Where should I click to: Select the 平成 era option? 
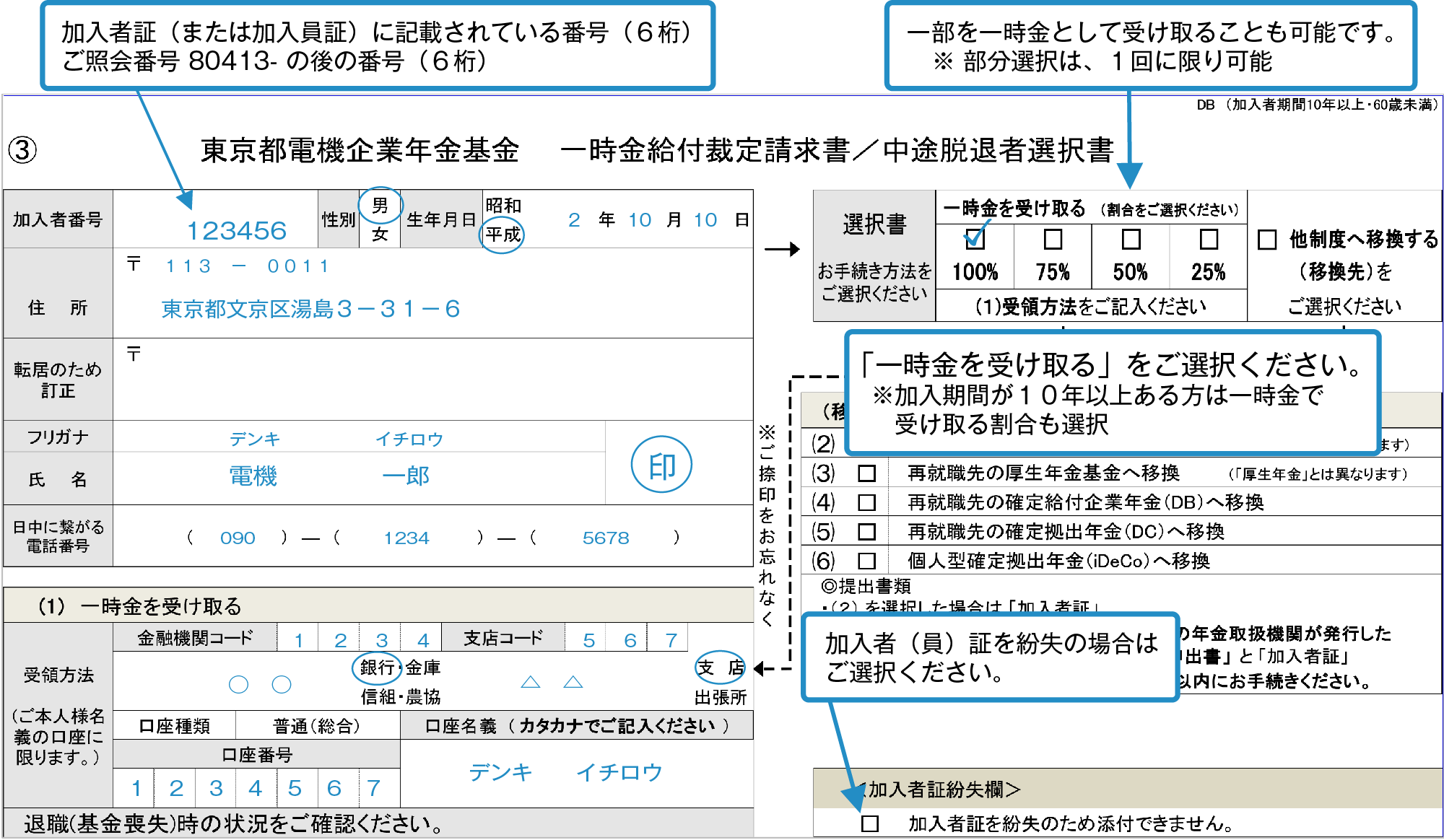503,235
